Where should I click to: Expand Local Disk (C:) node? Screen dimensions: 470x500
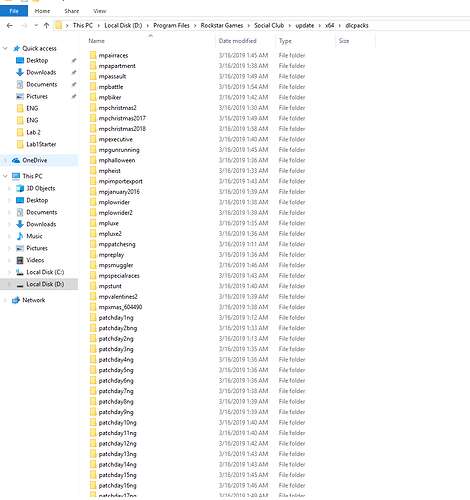point(9,272)
